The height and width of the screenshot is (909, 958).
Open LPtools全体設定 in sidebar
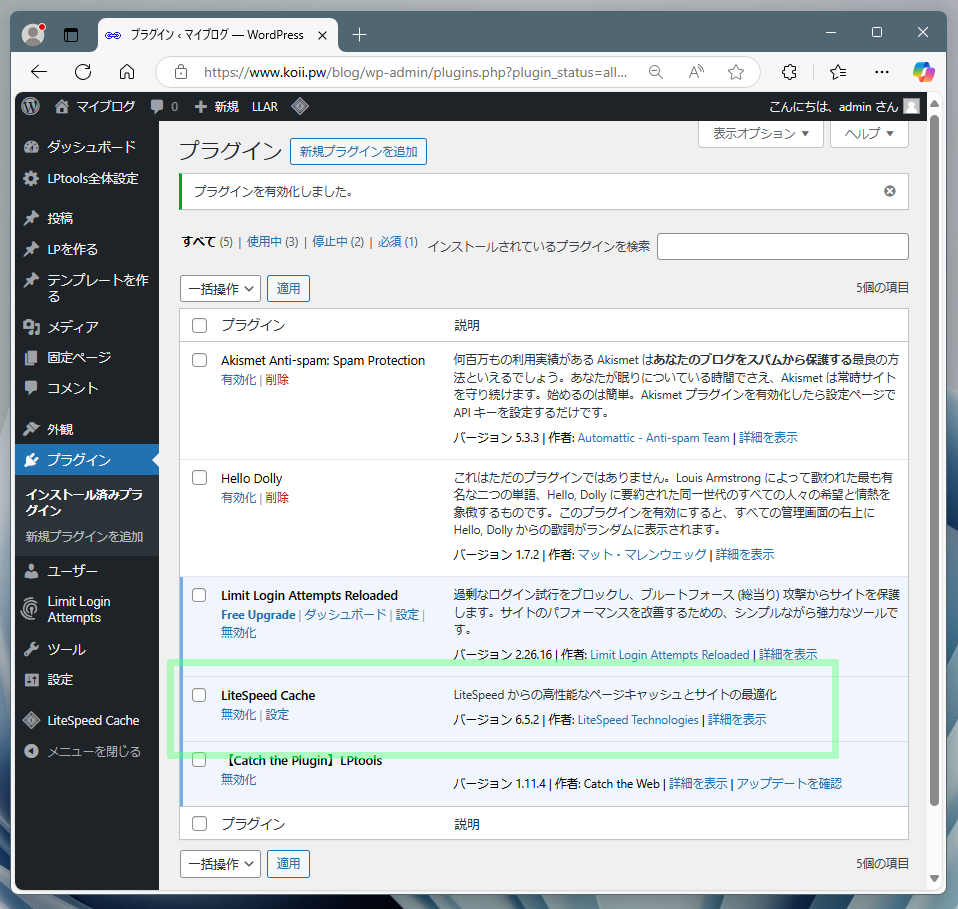coord(87,178)
